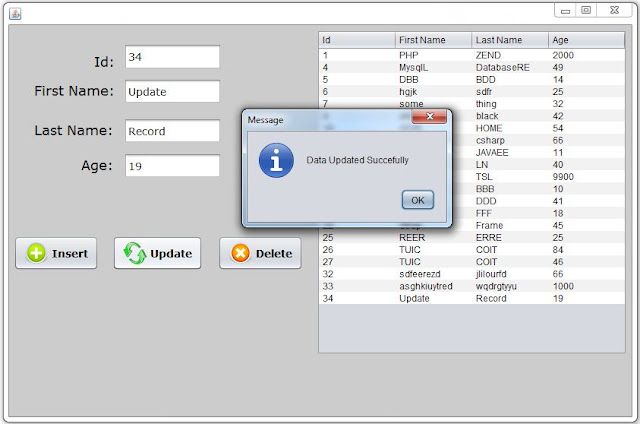640x424 pixels.
Task: Click the green refresh arrows icon on Update
Action: pyautogui.click(x=135, y=253)
